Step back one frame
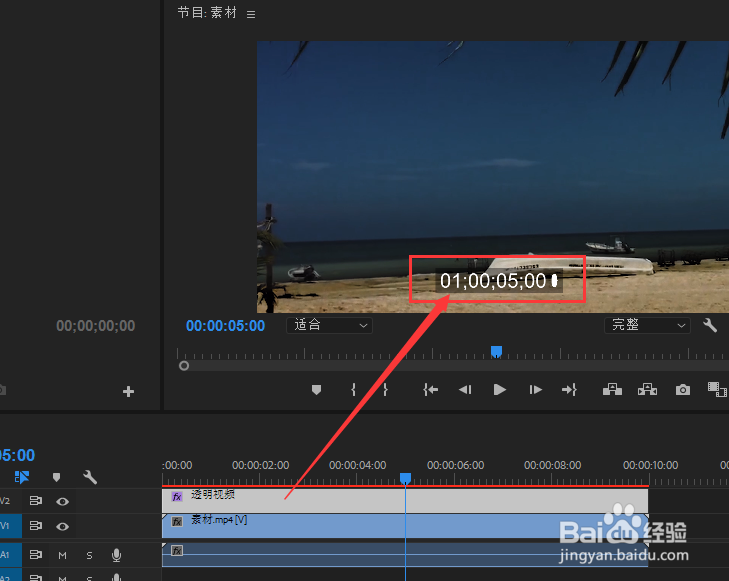Viewport: 729px width, 581px height. click(x=465, y=390)
